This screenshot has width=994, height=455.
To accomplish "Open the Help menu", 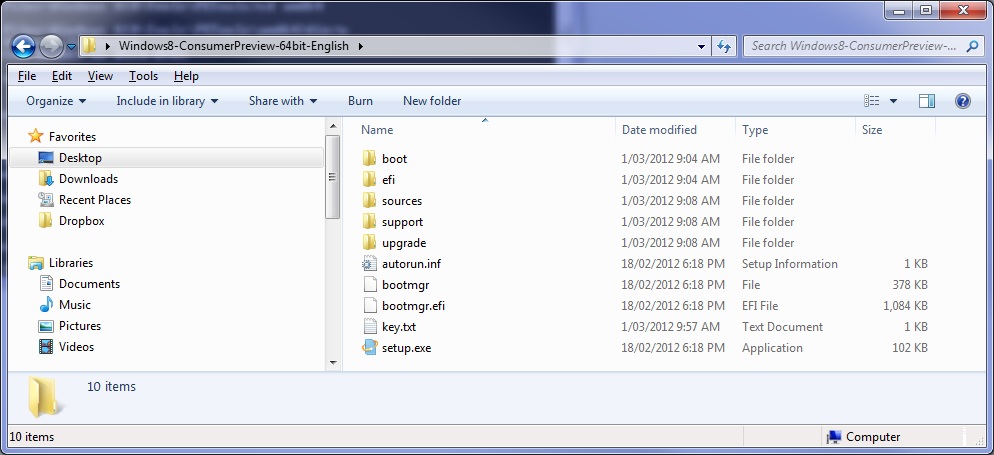I will pos(186,76).
